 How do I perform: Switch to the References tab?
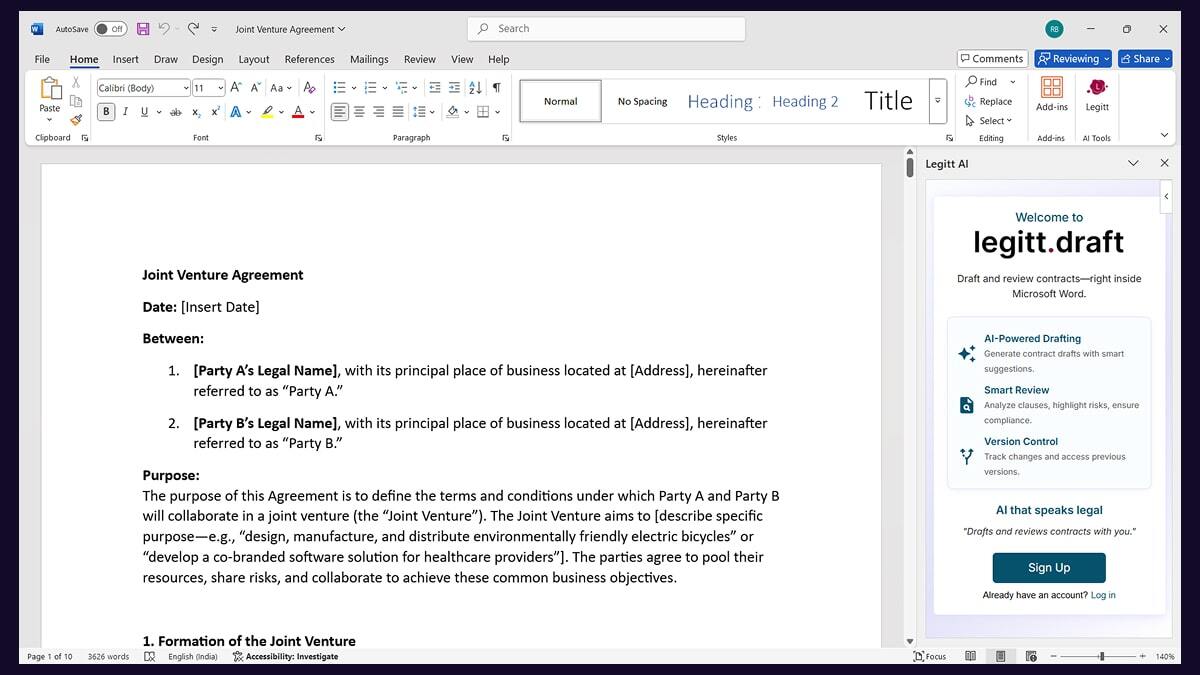[309, 59]
